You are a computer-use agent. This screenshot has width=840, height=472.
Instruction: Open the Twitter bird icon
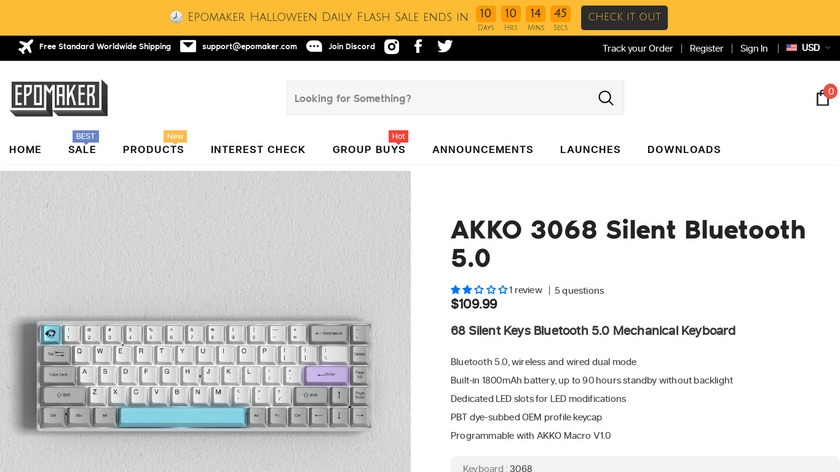pyautogui.click(x=445, y=47)
